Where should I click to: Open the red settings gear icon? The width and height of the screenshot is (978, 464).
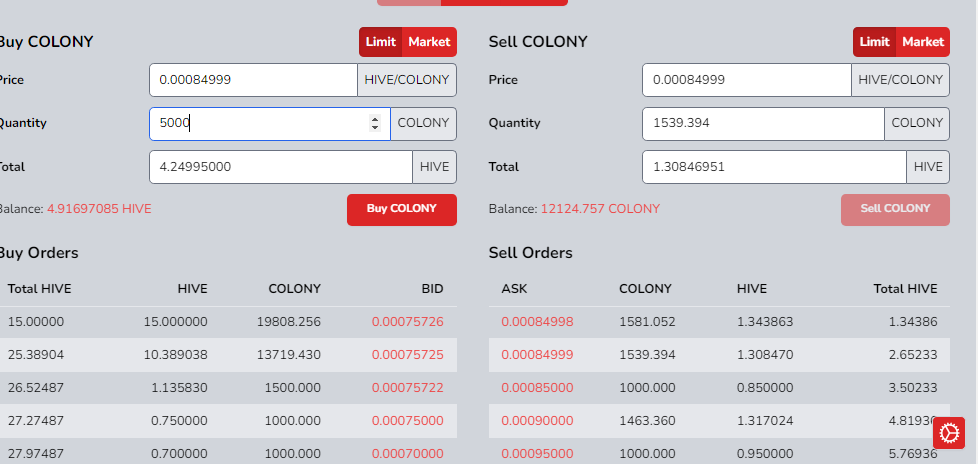click(x=949, y=433)
